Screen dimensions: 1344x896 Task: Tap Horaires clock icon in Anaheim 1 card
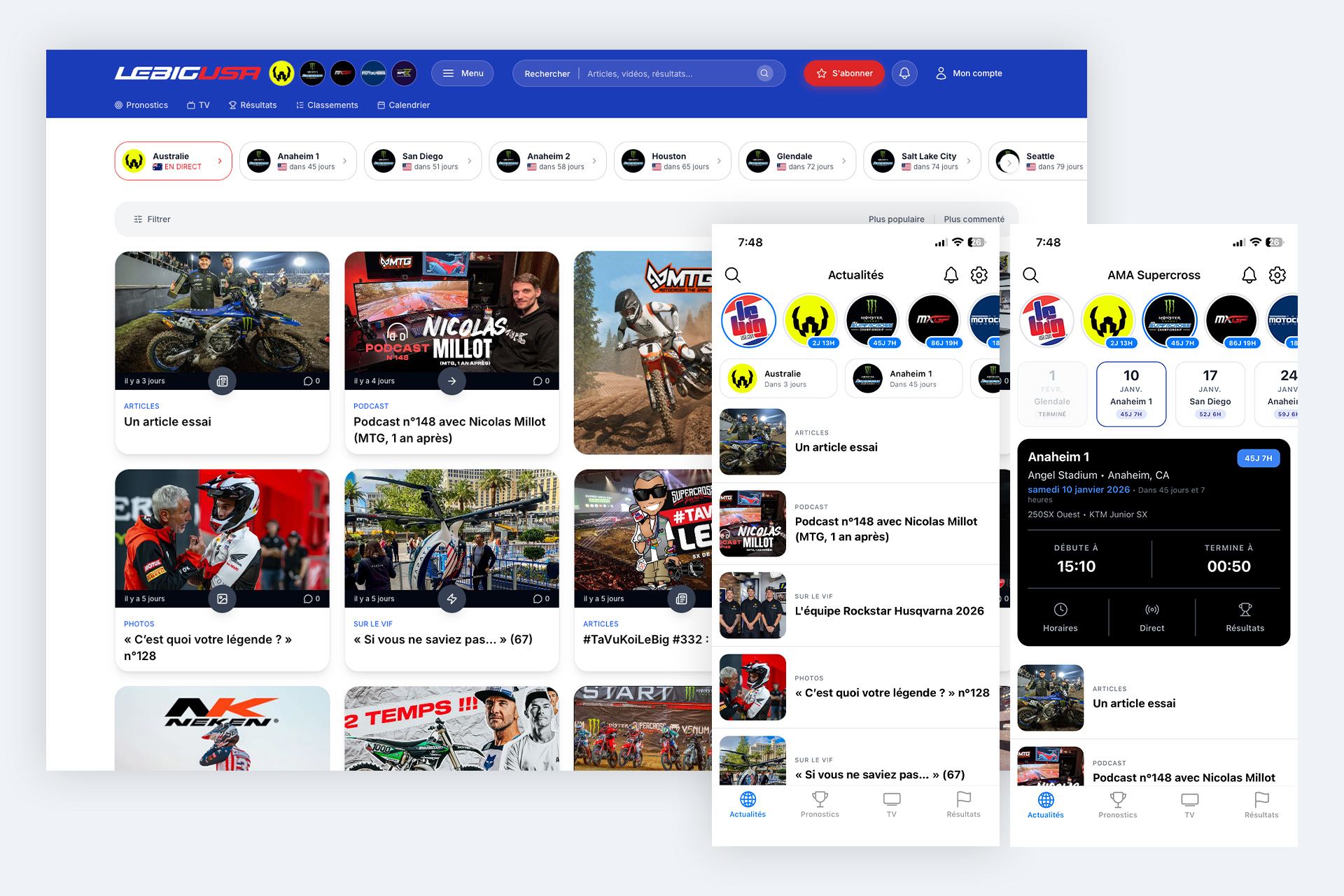(x=1060, y=610)
